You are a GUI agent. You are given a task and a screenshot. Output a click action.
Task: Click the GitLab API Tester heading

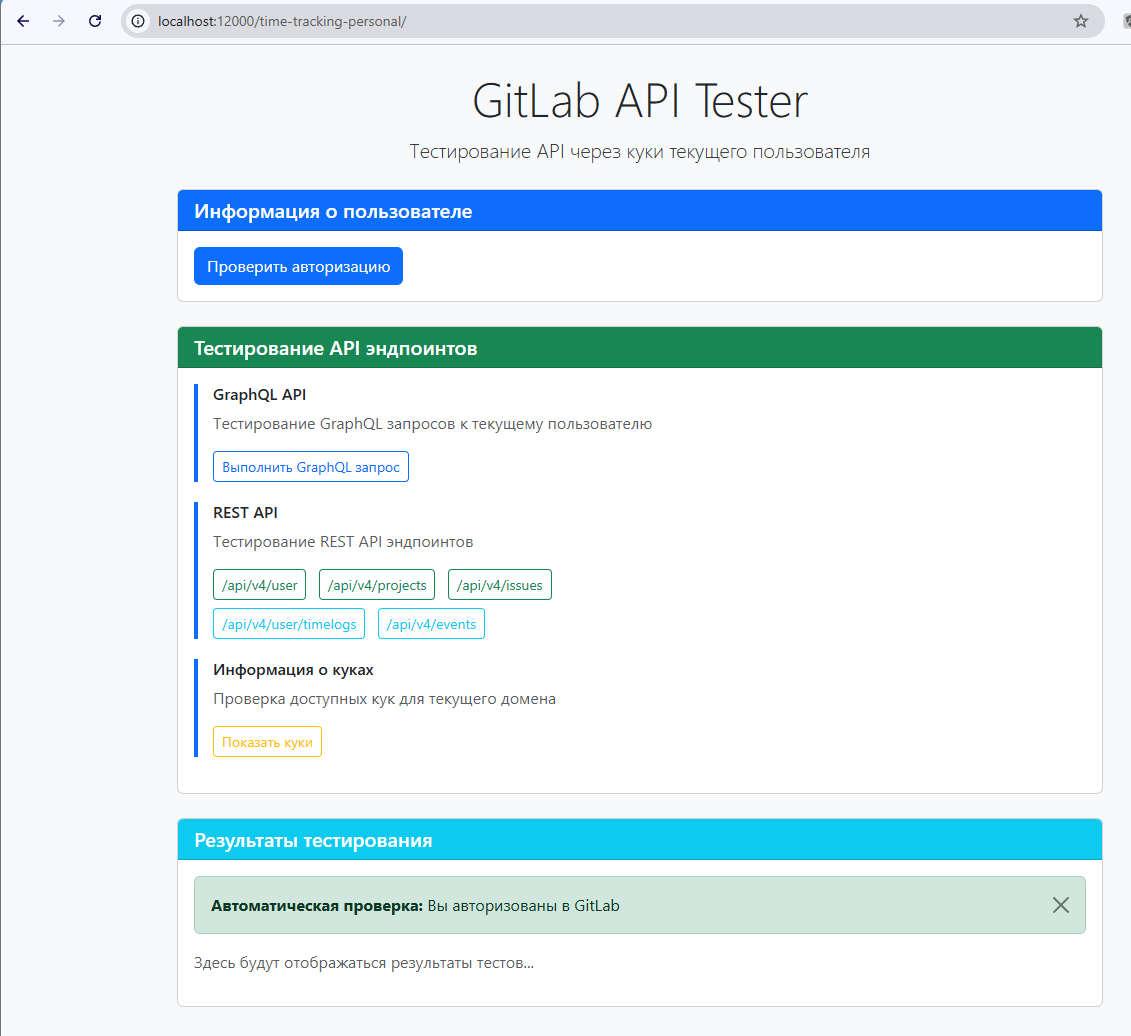point(640,101)
